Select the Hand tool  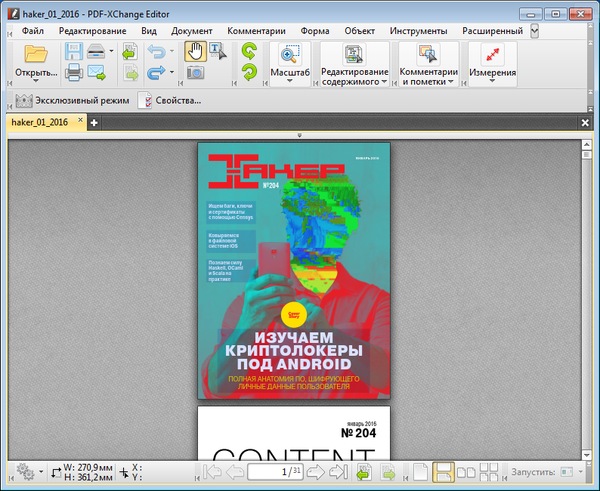(195, 50)
